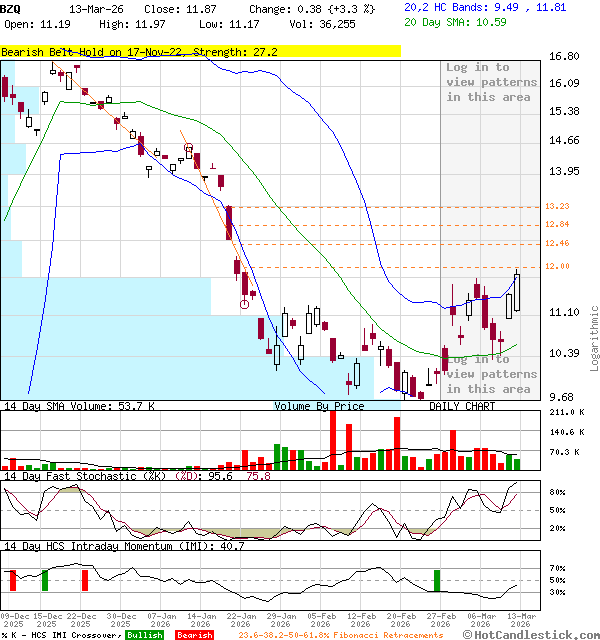
Task: Click the circled candle marker near 14-Jan
Action: pos(188,150)
